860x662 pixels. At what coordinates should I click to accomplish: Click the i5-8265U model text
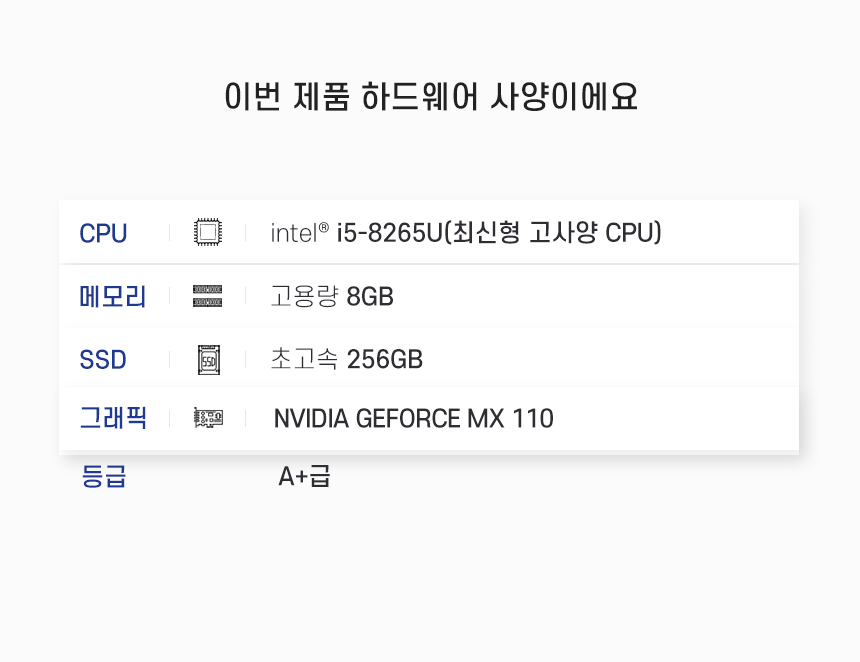[x=389, y=233]
